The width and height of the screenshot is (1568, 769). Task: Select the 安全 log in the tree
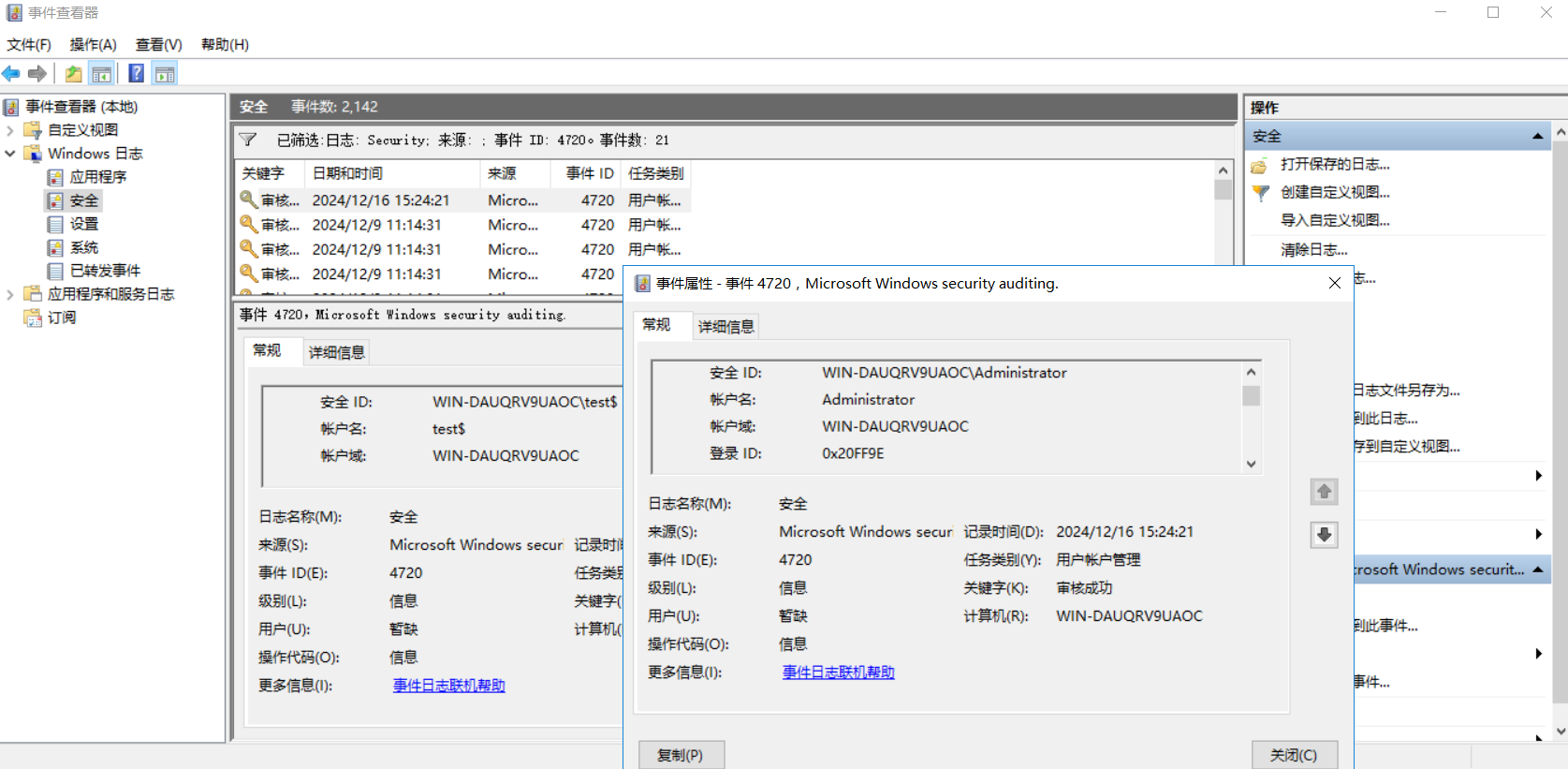tap(84, 200)
